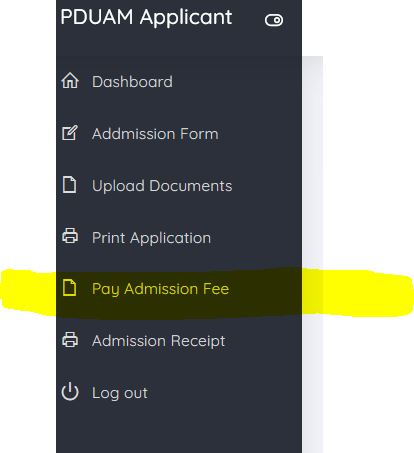Click the Dashboard home icon
Viewport: 414px width, 453px height.
(x=70, y=81)
